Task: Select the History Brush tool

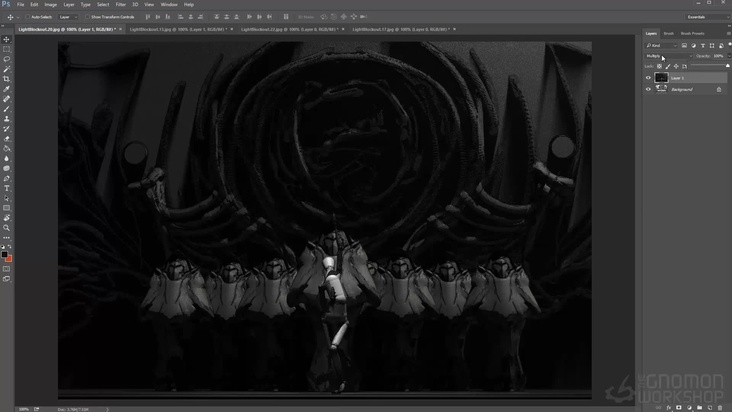Action: click(x=7, y=129)
